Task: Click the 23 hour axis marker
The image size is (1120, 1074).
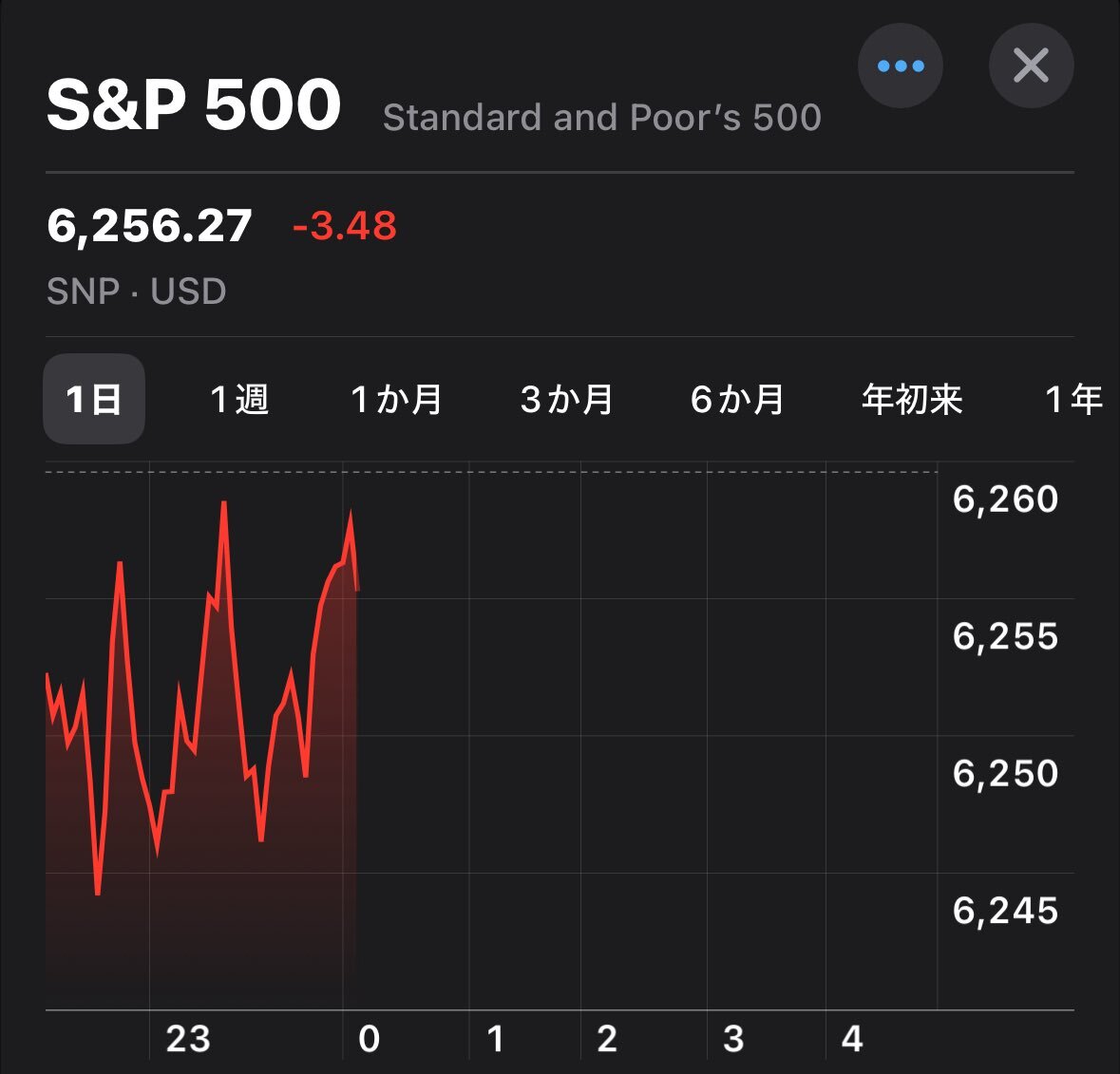Action: (188, 1039)
